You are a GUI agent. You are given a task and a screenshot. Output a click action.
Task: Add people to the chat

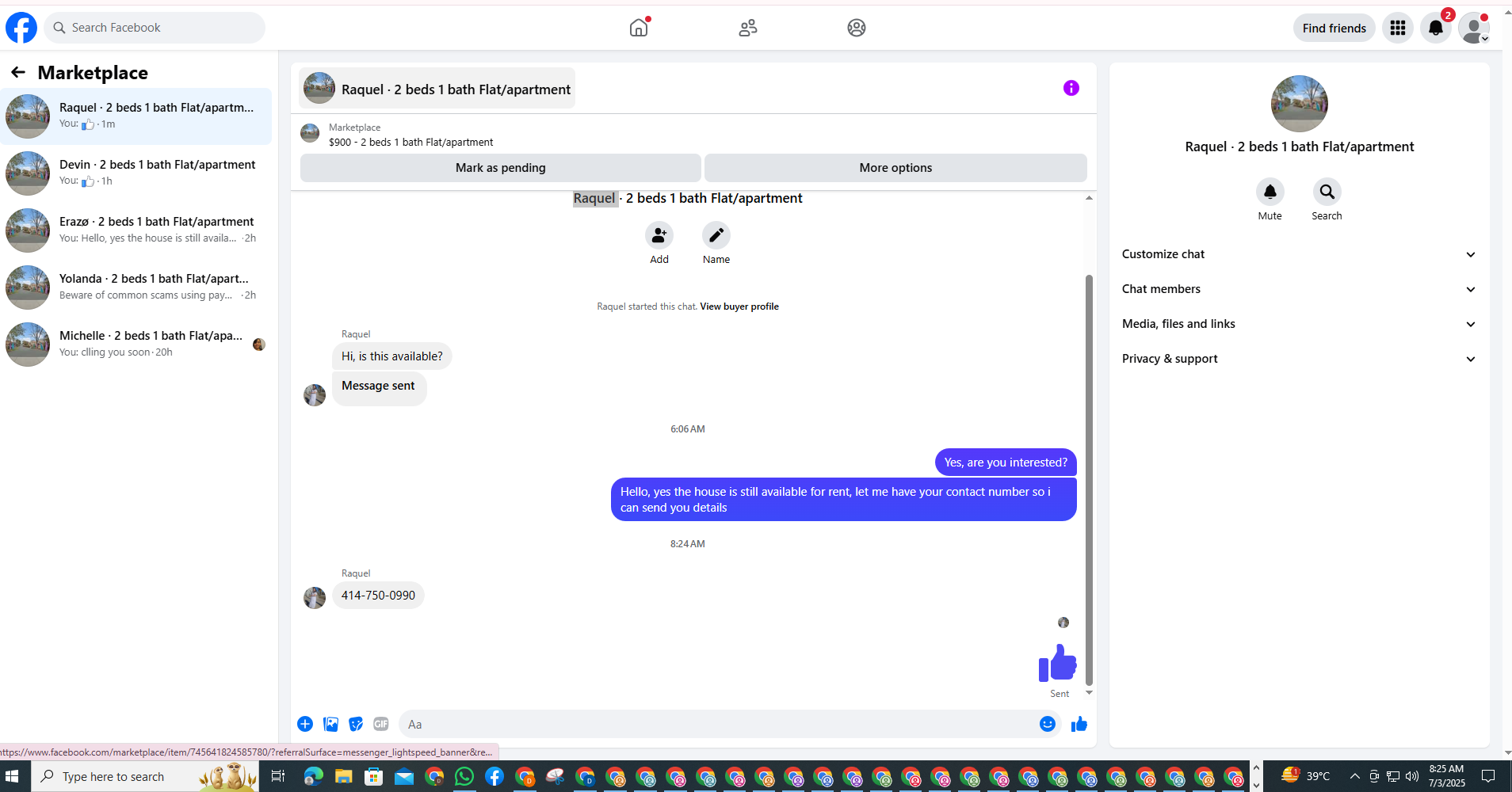[659, 235]
